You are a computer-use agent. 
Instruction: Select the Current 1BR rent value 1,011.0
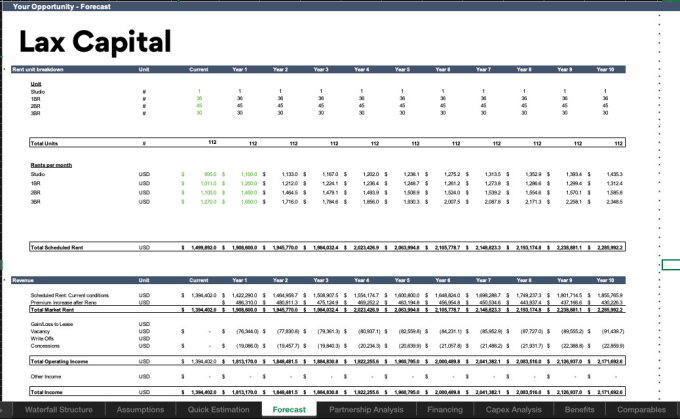[x=208, y=183]
